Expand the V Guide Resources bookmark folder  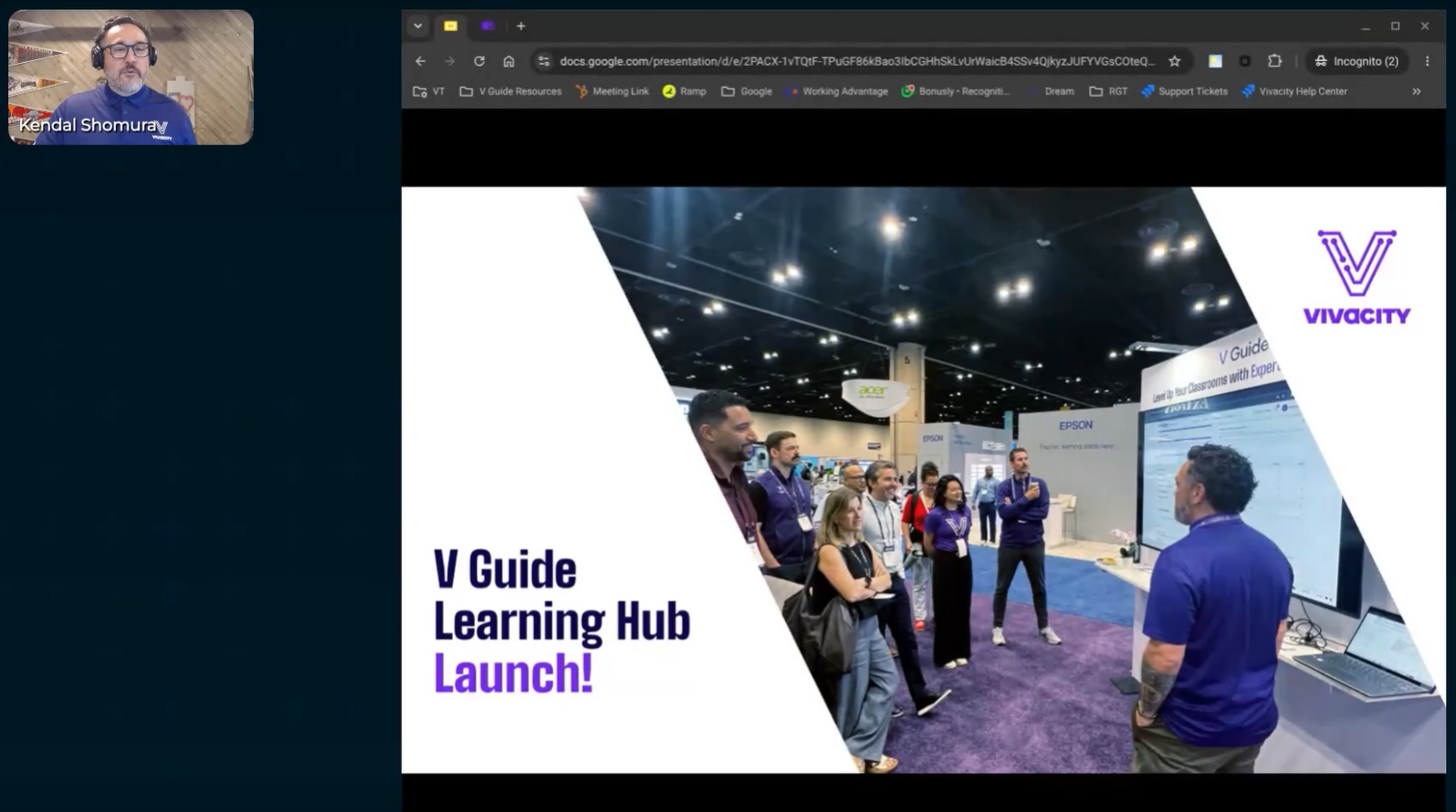[x=510, y=91]
